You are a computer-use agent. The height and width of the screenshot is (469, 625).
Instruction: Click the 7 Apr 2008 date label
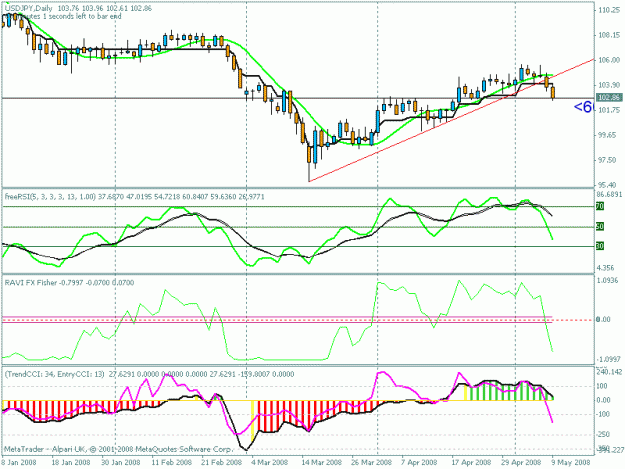coord(419,463)
